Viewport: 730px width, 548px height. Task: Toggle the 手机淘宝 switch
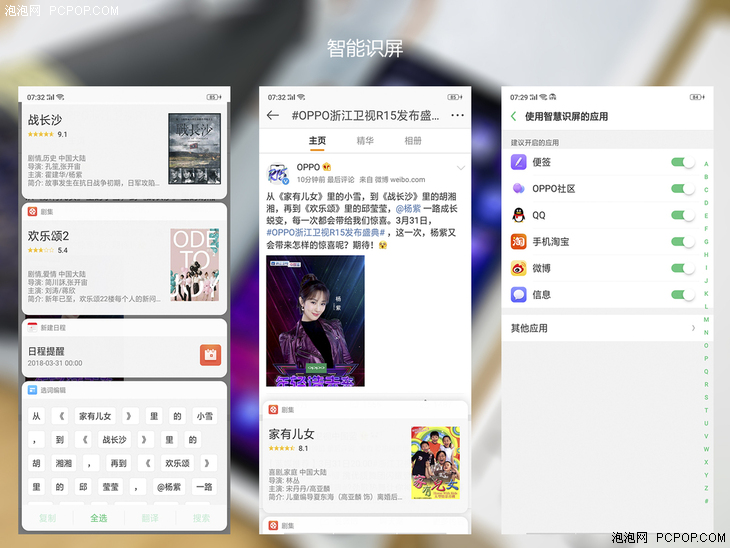coord(683,242)
